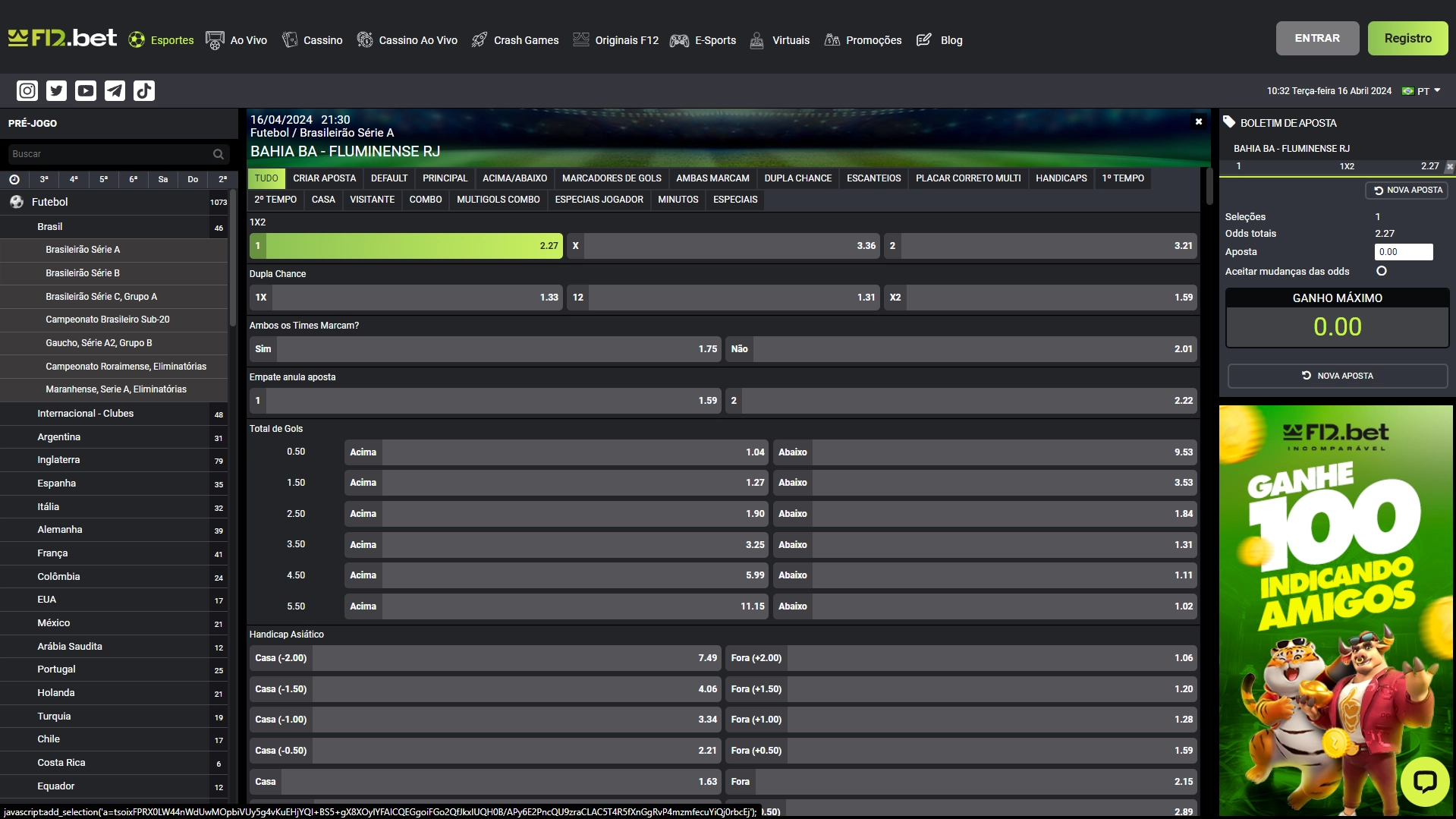1456x819 pixels.
Task: Select Casa (-1.00) handicap at 3.34
Action: [x=485, y=720]
